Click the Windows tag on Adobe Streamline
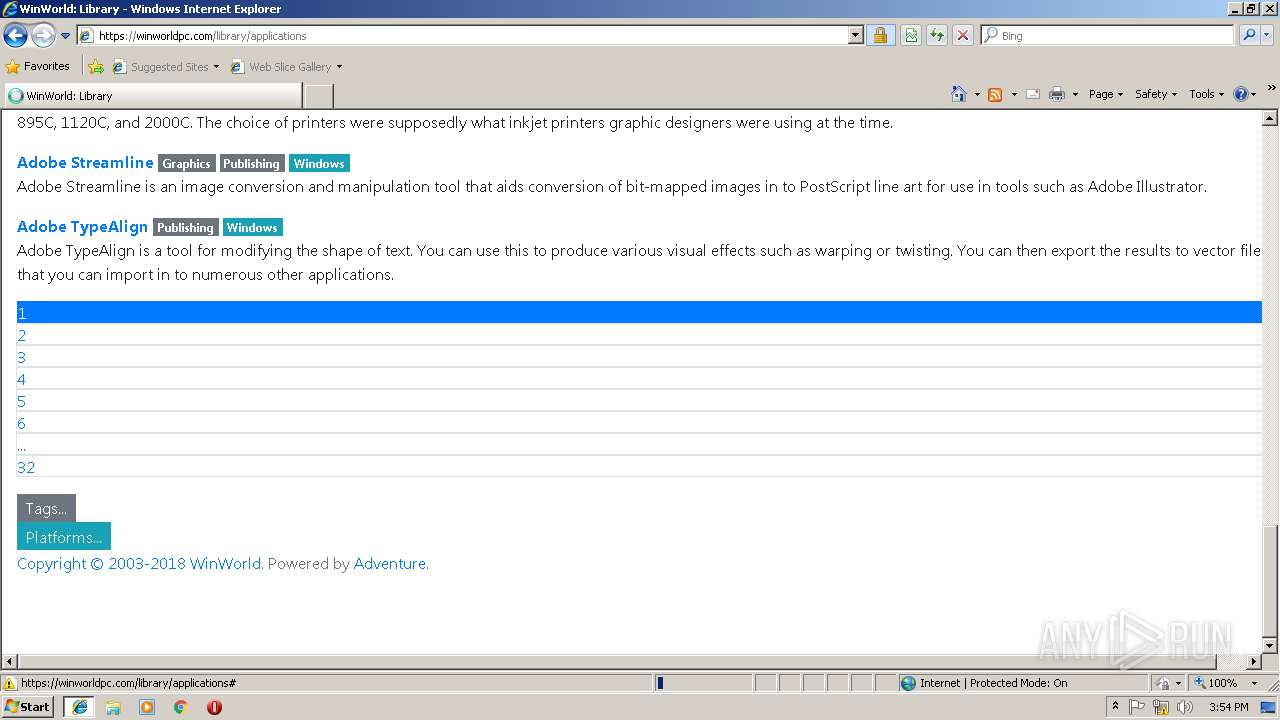Screen dimensions: 1280x720 point(319,164)
